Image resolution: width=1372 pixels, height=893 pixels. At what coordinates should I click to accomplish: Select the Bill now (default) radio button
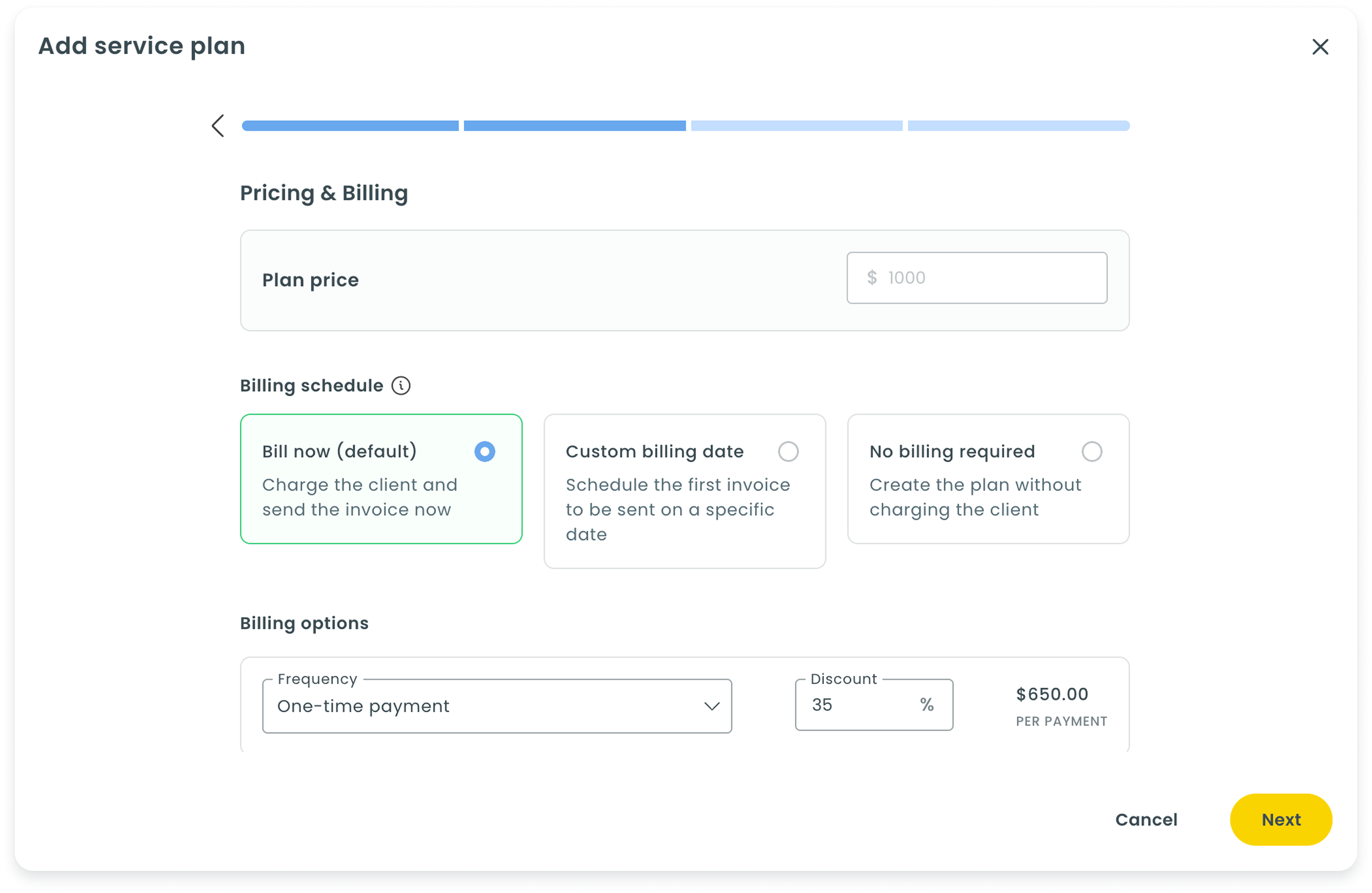(485, 452)
